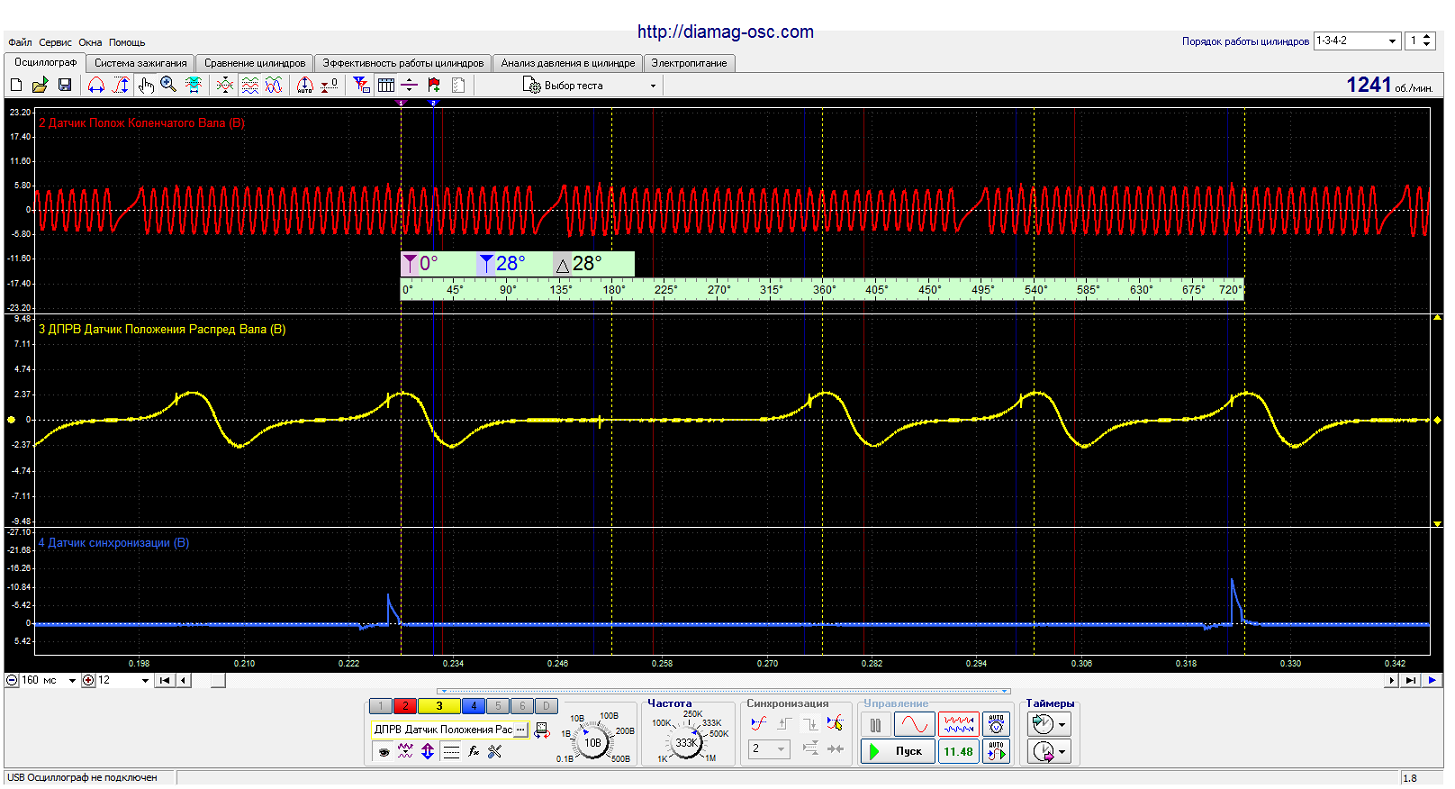Screen dimensions: 1455x789
Task: Open the Файл menu
Action: (20, 42)
